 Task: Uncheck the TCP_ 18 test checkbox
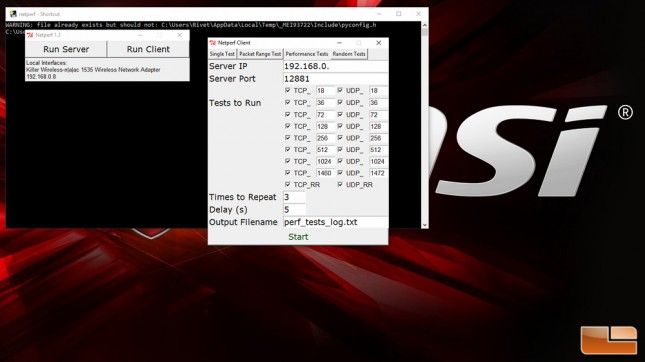(288, 90)
